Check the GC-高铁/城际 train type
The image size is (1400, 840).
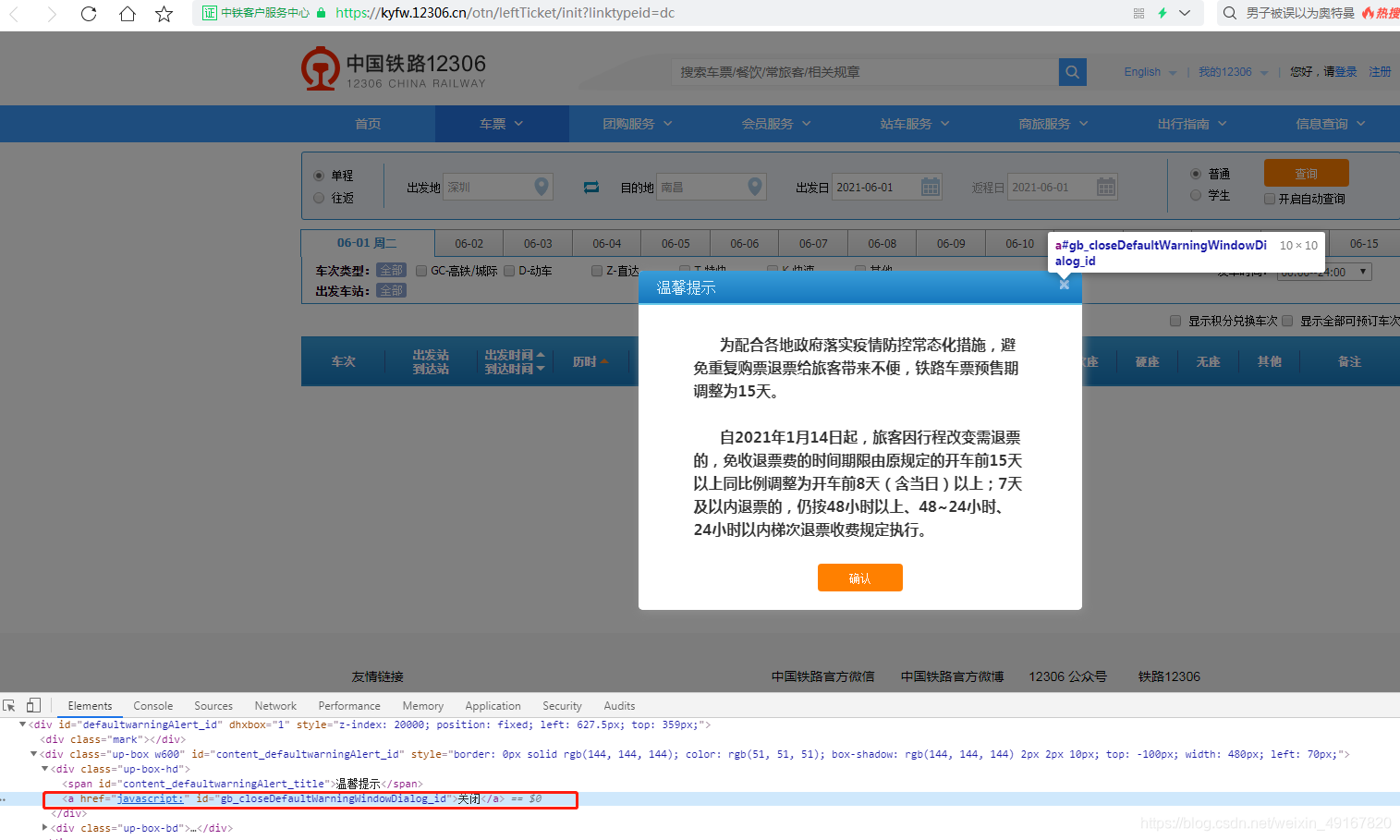[421, 271]
